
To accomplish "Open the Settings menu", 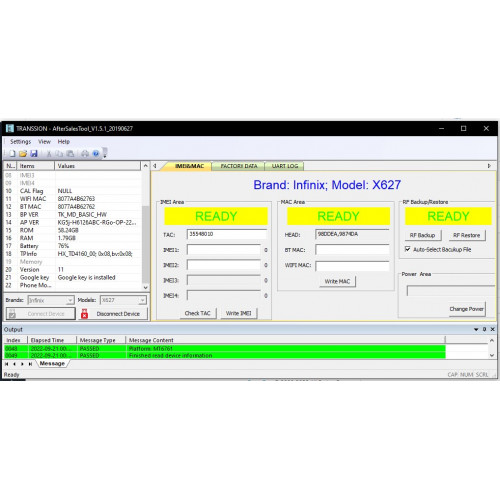I will [20, 142].
